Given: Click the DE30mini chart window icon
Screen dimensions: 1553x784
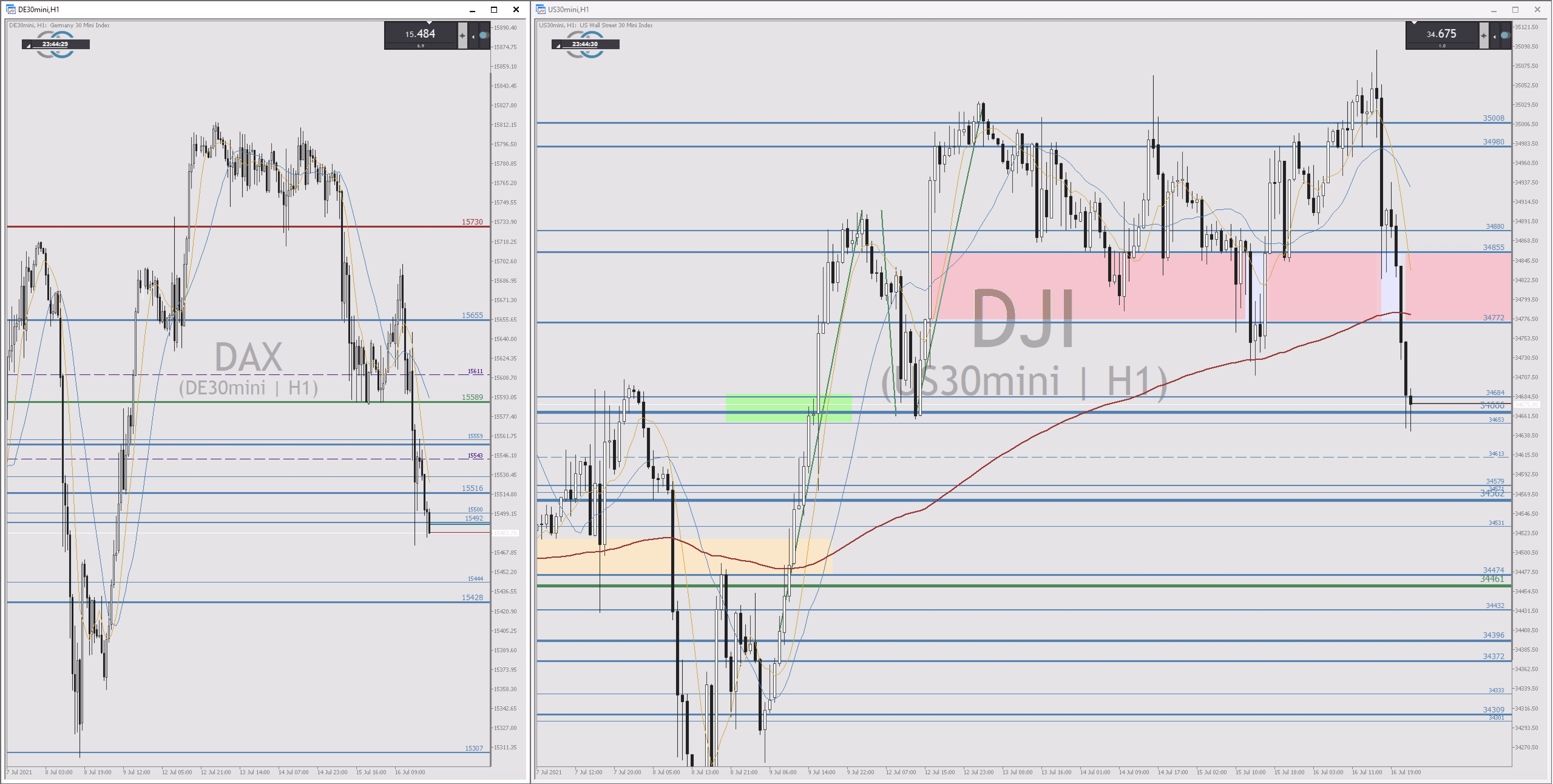Looking at the screenshot, I should coord(11,9).
